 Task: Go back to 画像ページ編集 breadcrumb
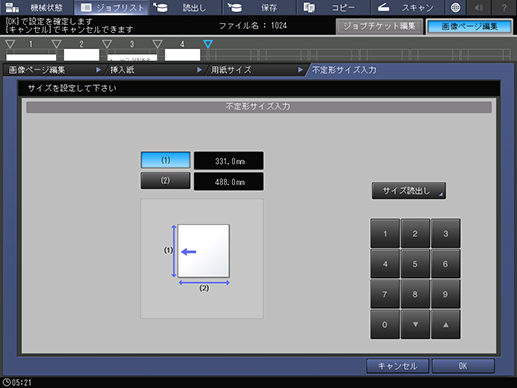(x=53, y=70)
